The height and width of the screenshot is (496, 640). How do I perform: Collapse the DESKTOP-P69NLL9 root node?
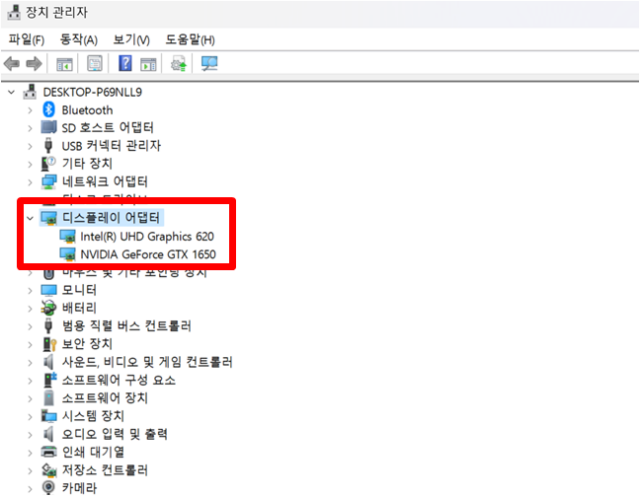coord(11,92)
